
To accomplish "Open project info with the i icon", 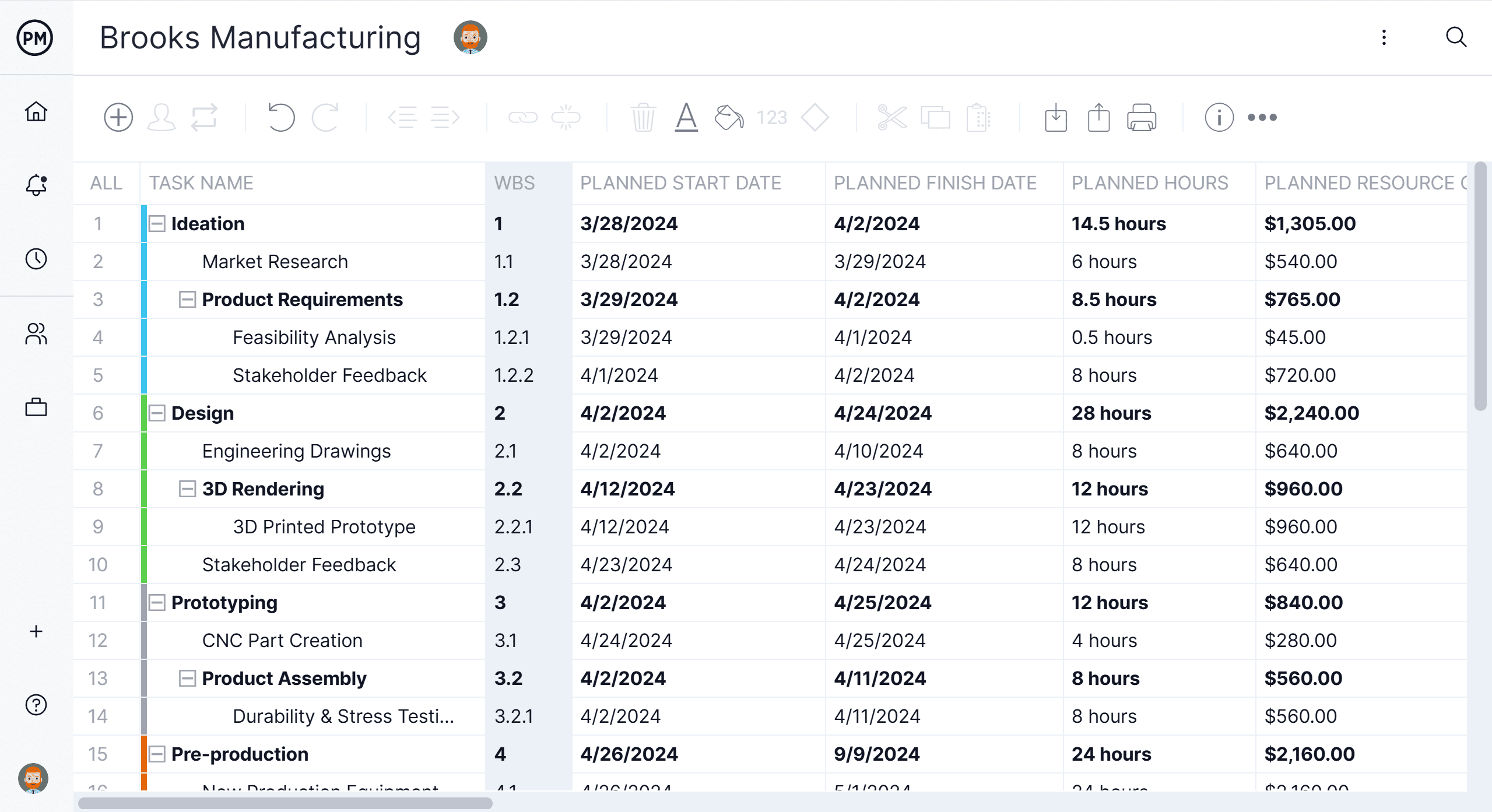I will [1219, 117].
